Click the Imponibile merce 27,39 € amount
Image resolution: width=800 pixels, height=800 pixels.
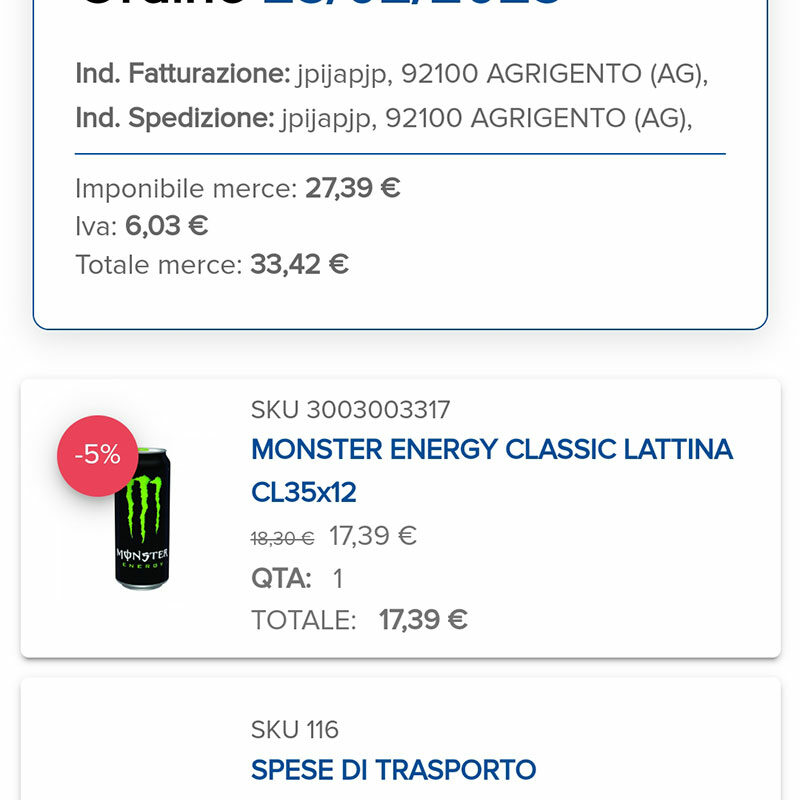(x=352, y=188)
